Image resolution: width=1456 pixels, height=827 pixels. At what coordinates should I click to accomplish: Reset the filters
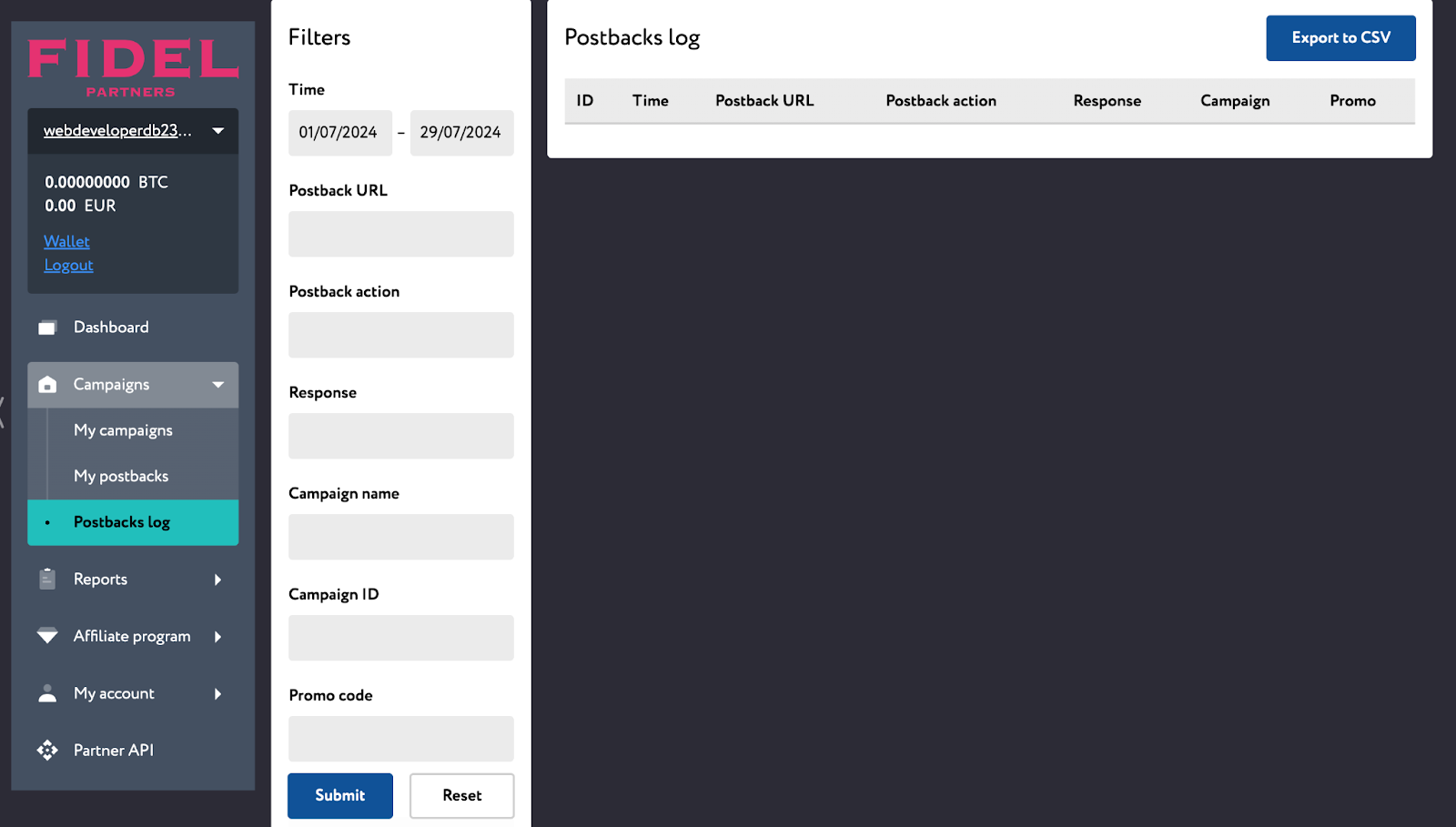[x=462, y=795]
